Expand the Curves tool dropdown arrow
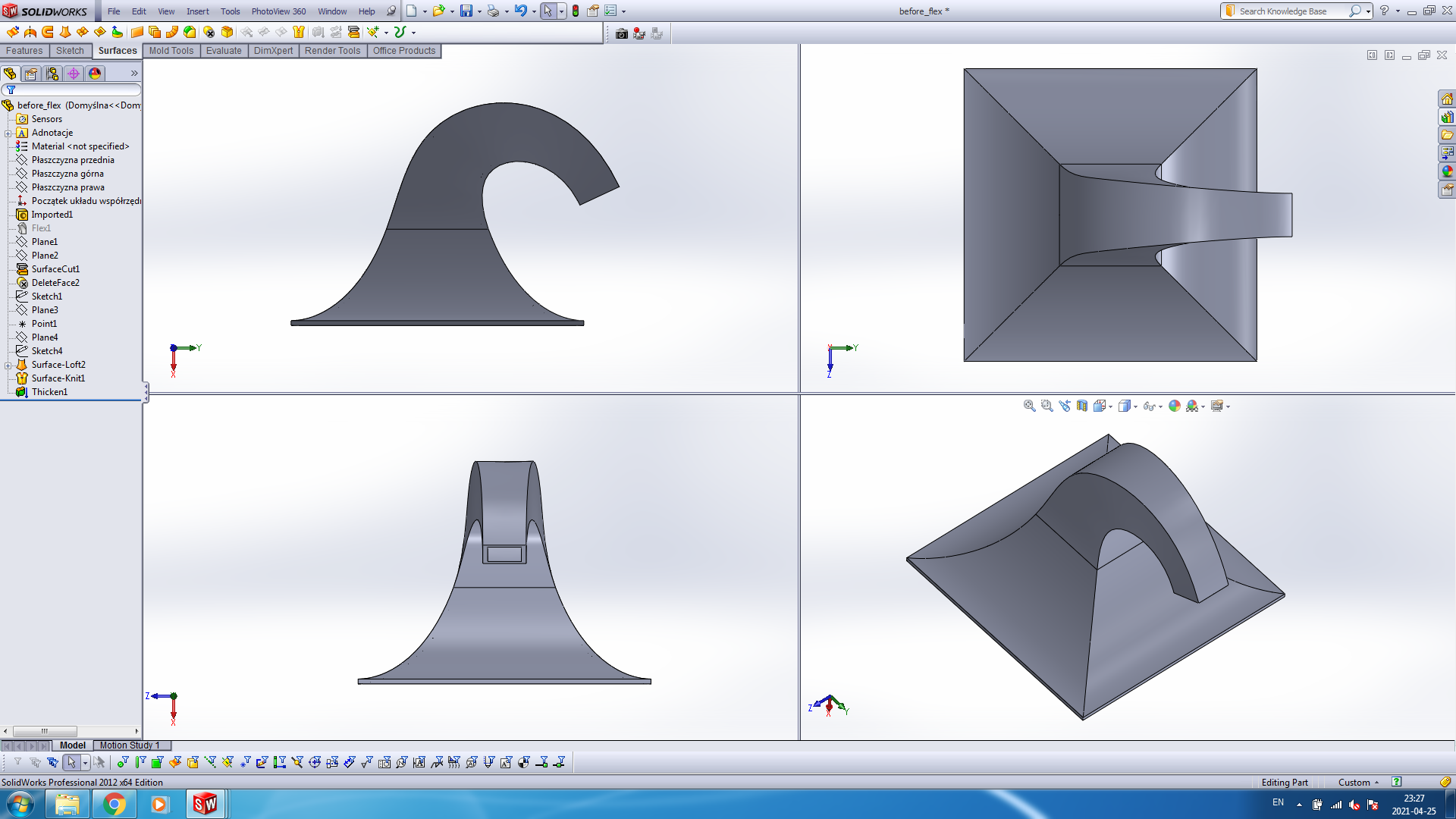The width and height of the screenshot is (1456, 819). click(x=413, y=33)
